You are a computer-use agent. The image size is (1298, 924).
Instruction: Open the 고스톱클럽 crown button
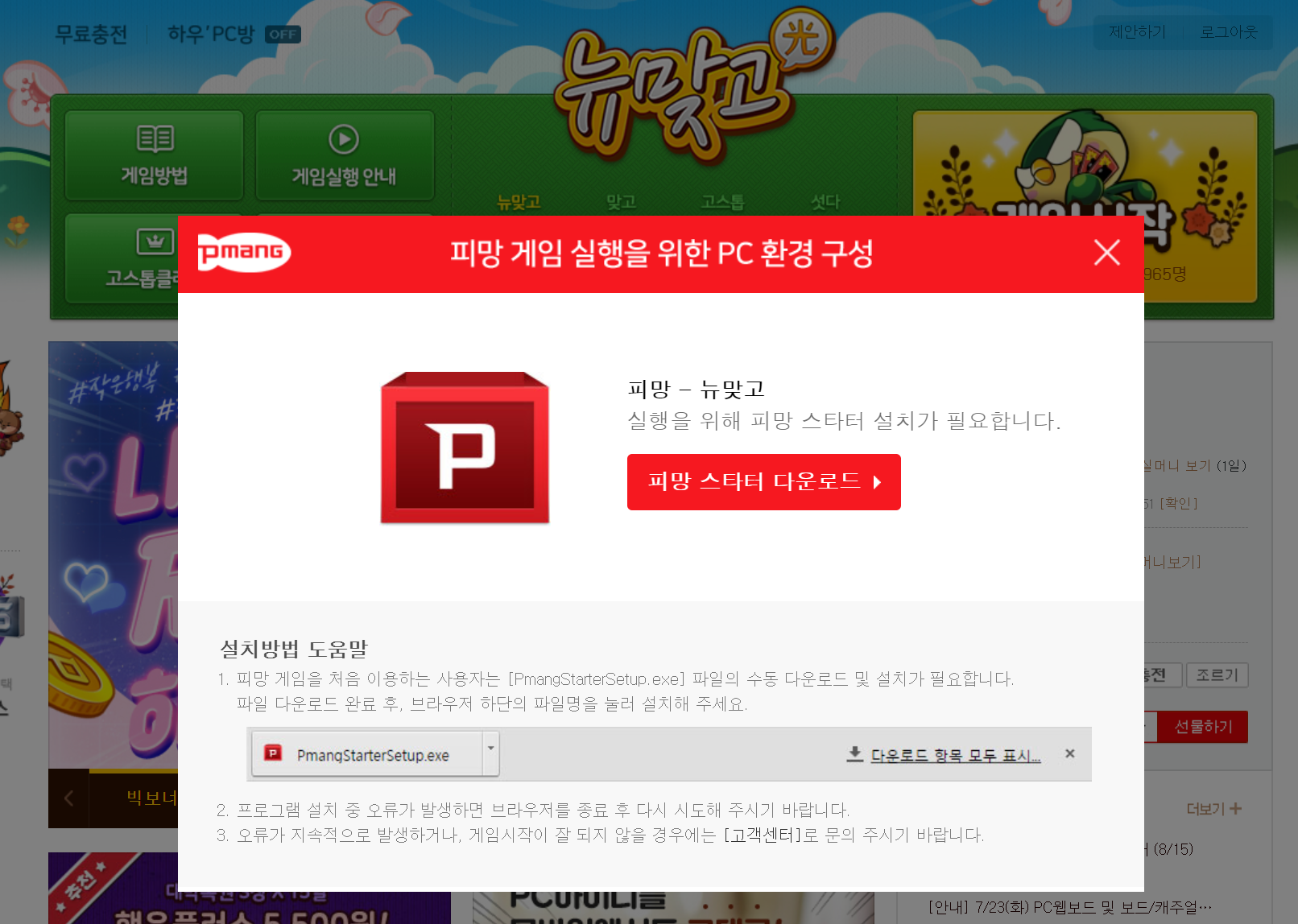[x=122, y=258]
